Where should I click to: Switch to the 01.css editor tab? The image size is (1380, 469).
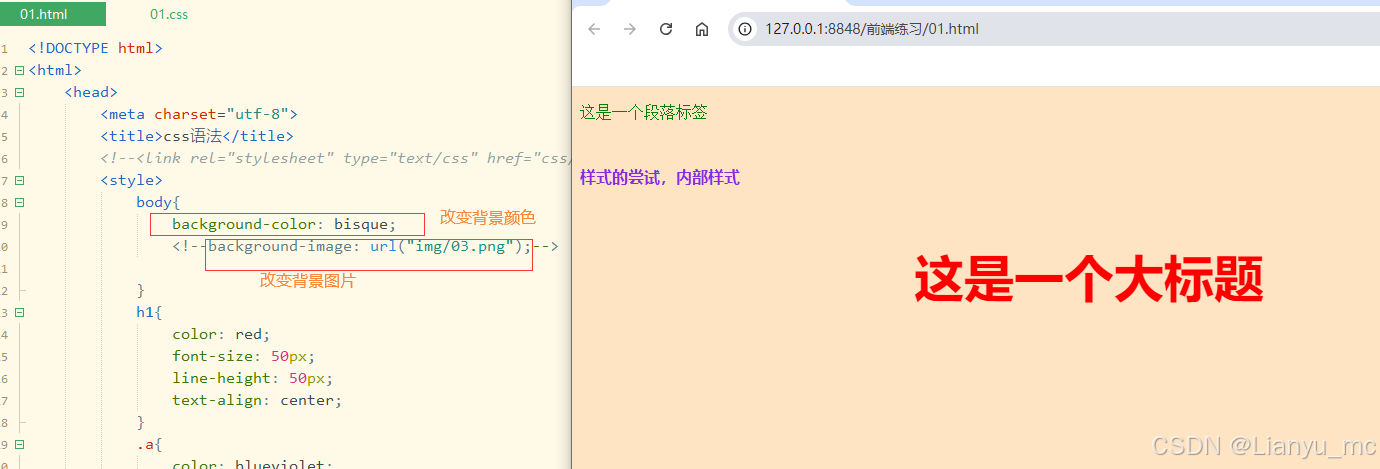[x=169, y=14]
